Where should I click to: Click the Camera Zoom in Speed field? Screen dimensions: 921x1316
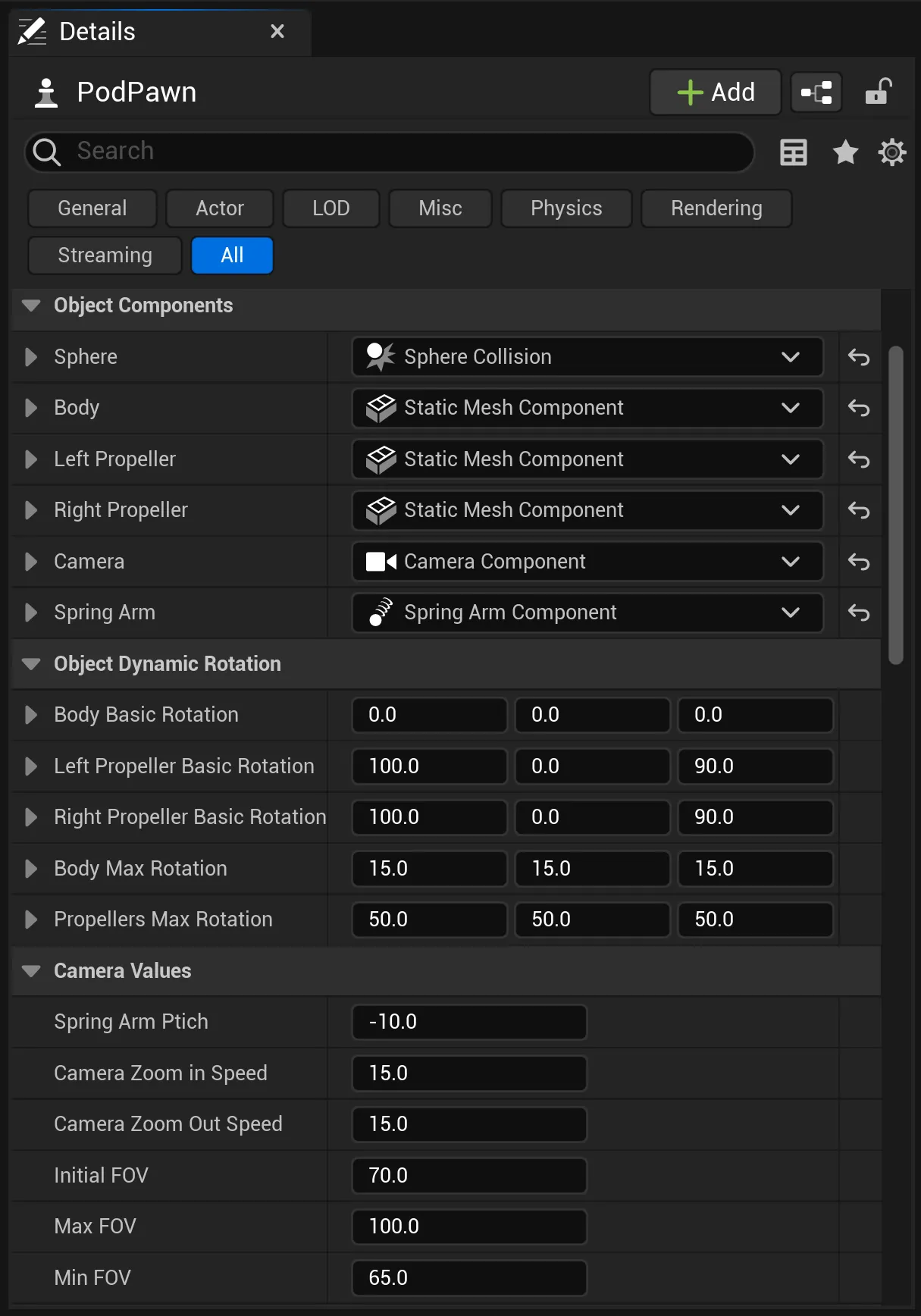[469, 1073]
